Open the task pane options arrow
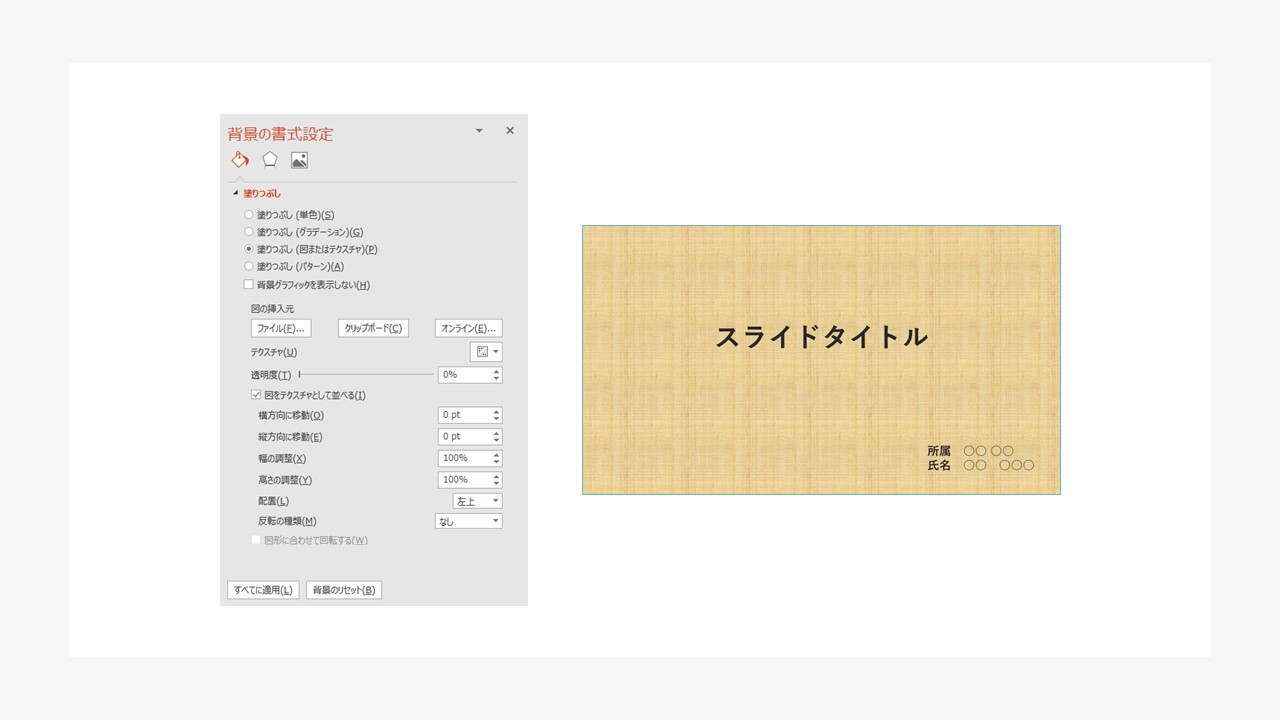The height and width of the screenshot is (720, 1280). (479, 130)
